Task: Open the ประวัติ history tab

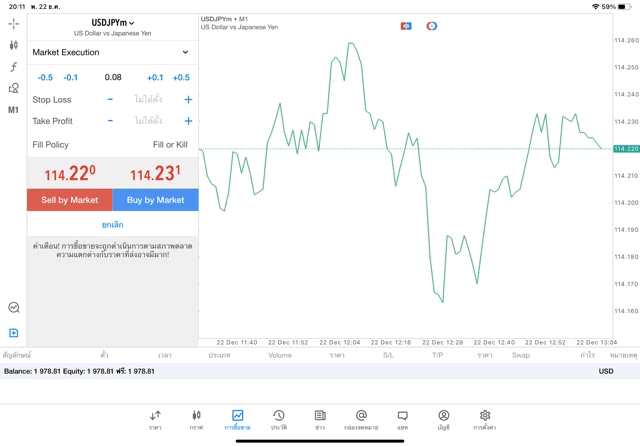Action: pyautogui.click(x=279, y=420)
